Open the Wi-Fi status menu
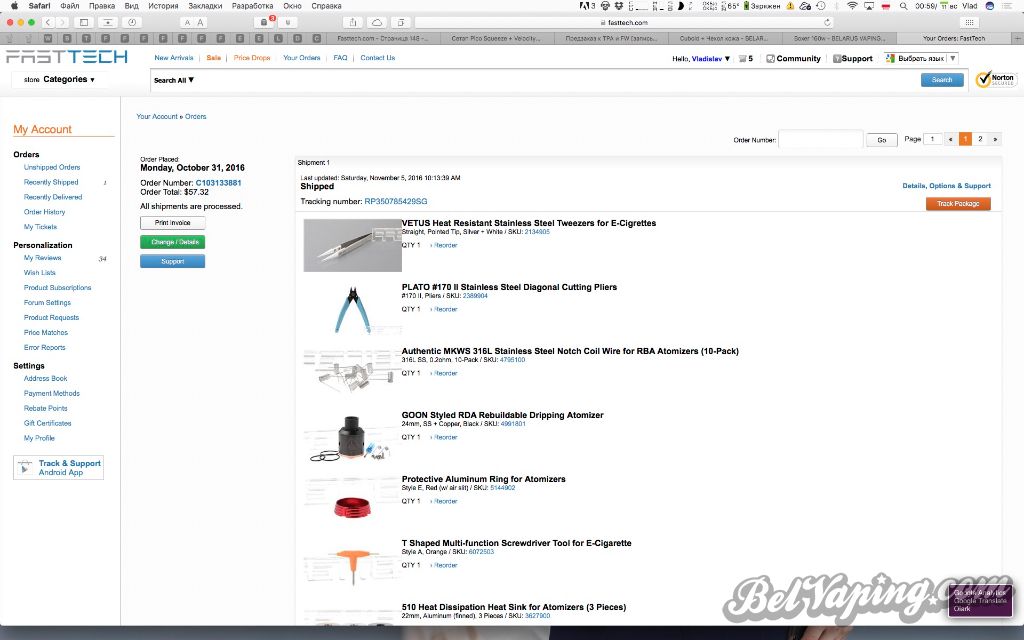This screenshot has width=1024, height=640. (852, 5)
